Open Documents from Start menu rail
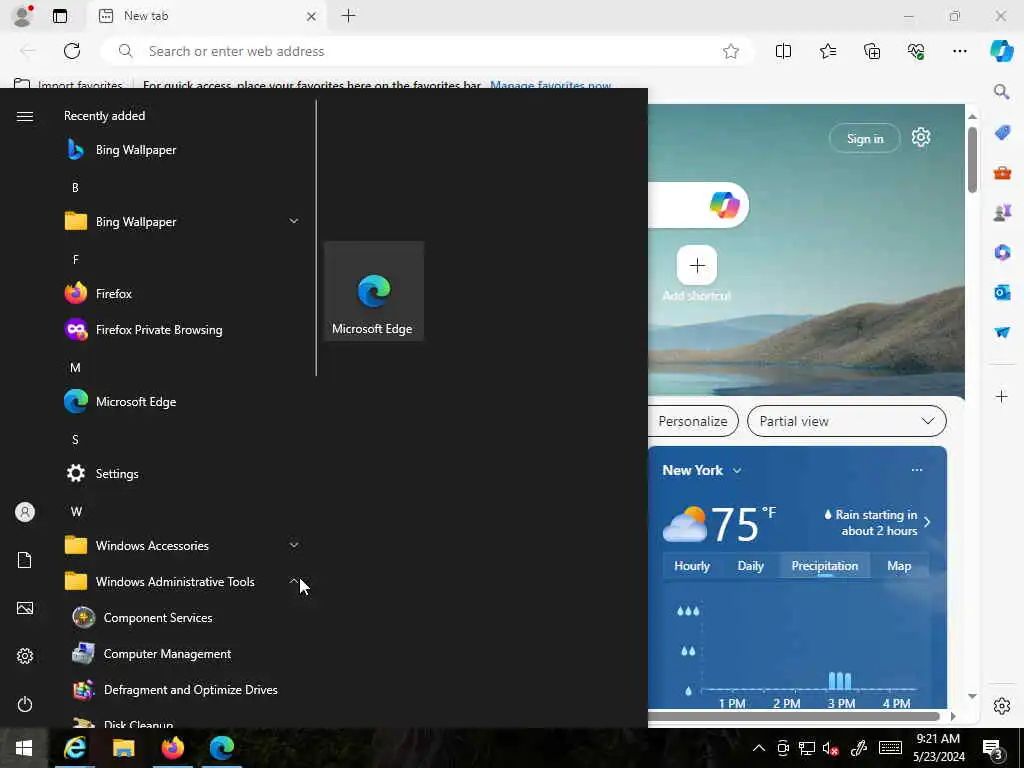This screenshot has width=1024, height=768. pos(25,560)
